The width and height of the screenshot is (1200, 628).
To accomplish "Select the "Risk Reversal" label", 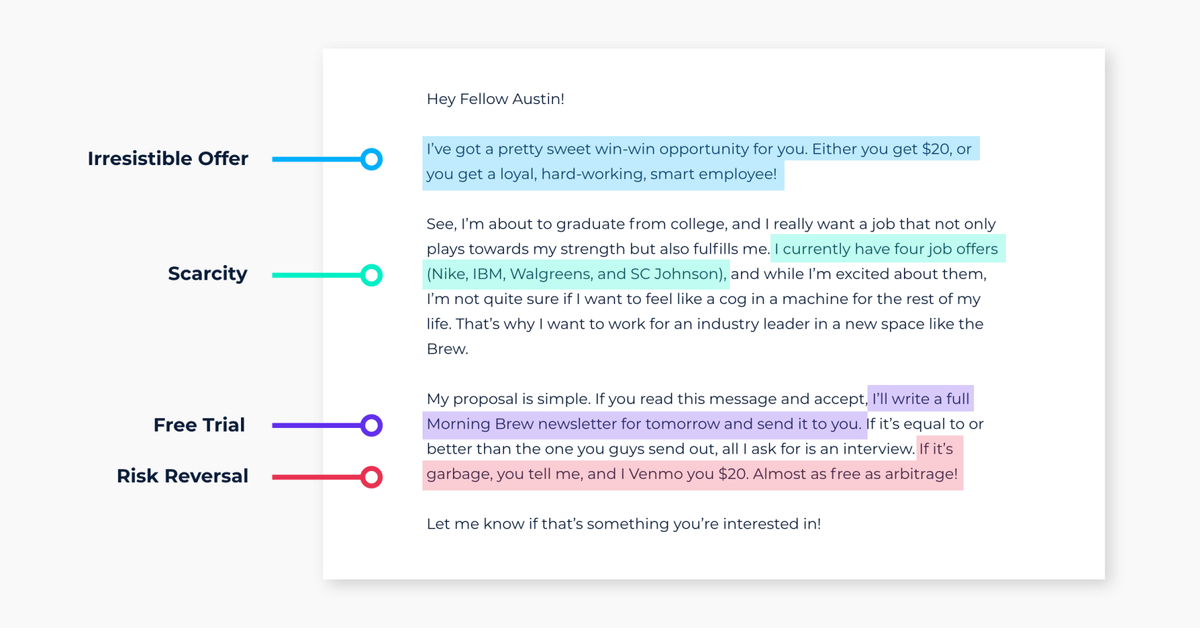I will click(182, 476).
